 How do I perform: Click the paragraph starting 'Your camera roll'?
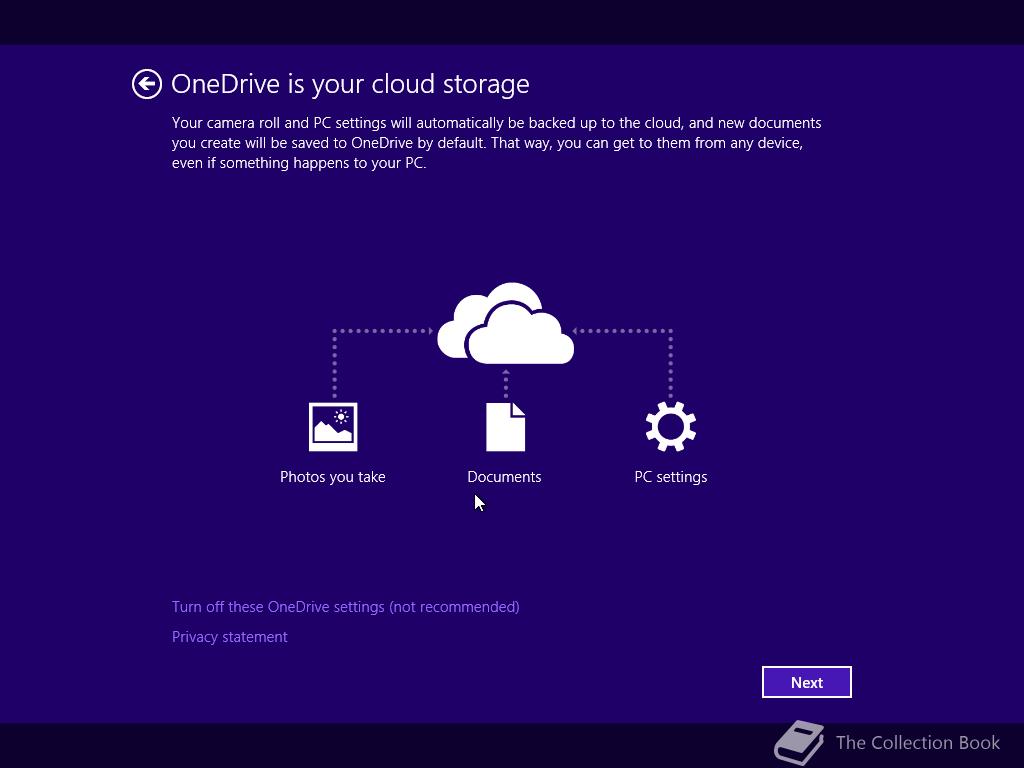pos(496,143)
